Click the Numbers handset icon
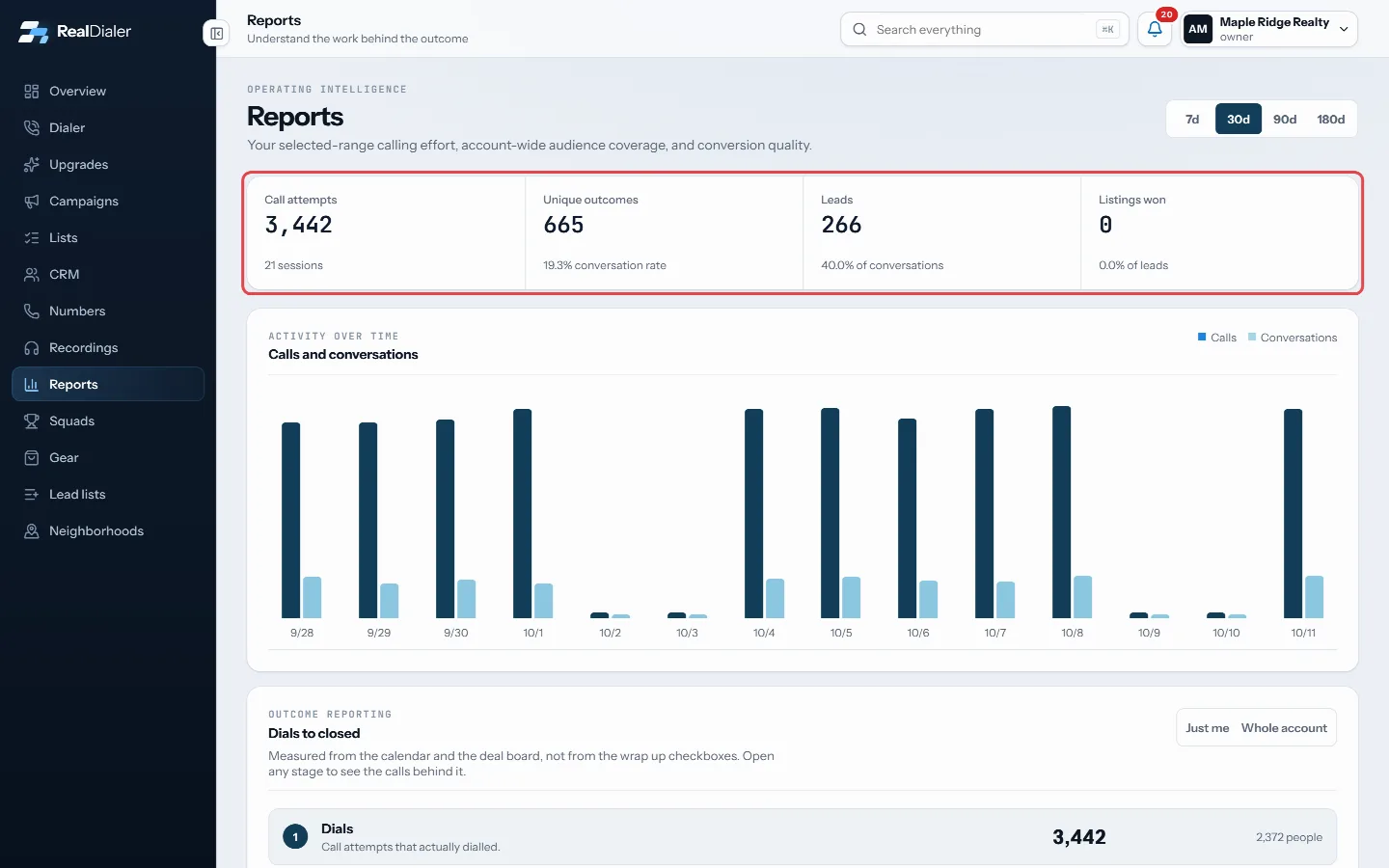This screenshot has width=1389, height=868. [x=32, y=312]
